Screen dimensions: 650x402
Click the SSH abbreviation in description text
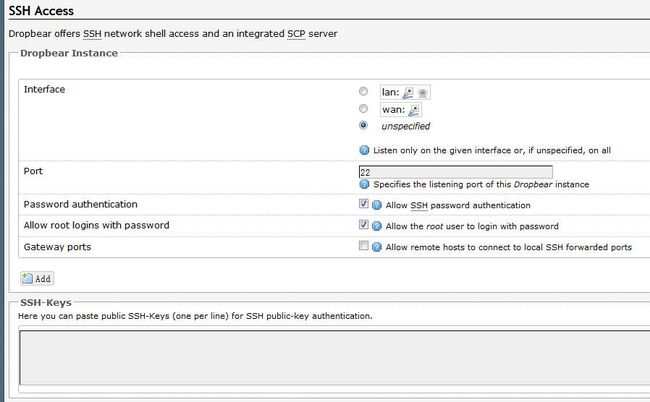(x=92, y=34)
